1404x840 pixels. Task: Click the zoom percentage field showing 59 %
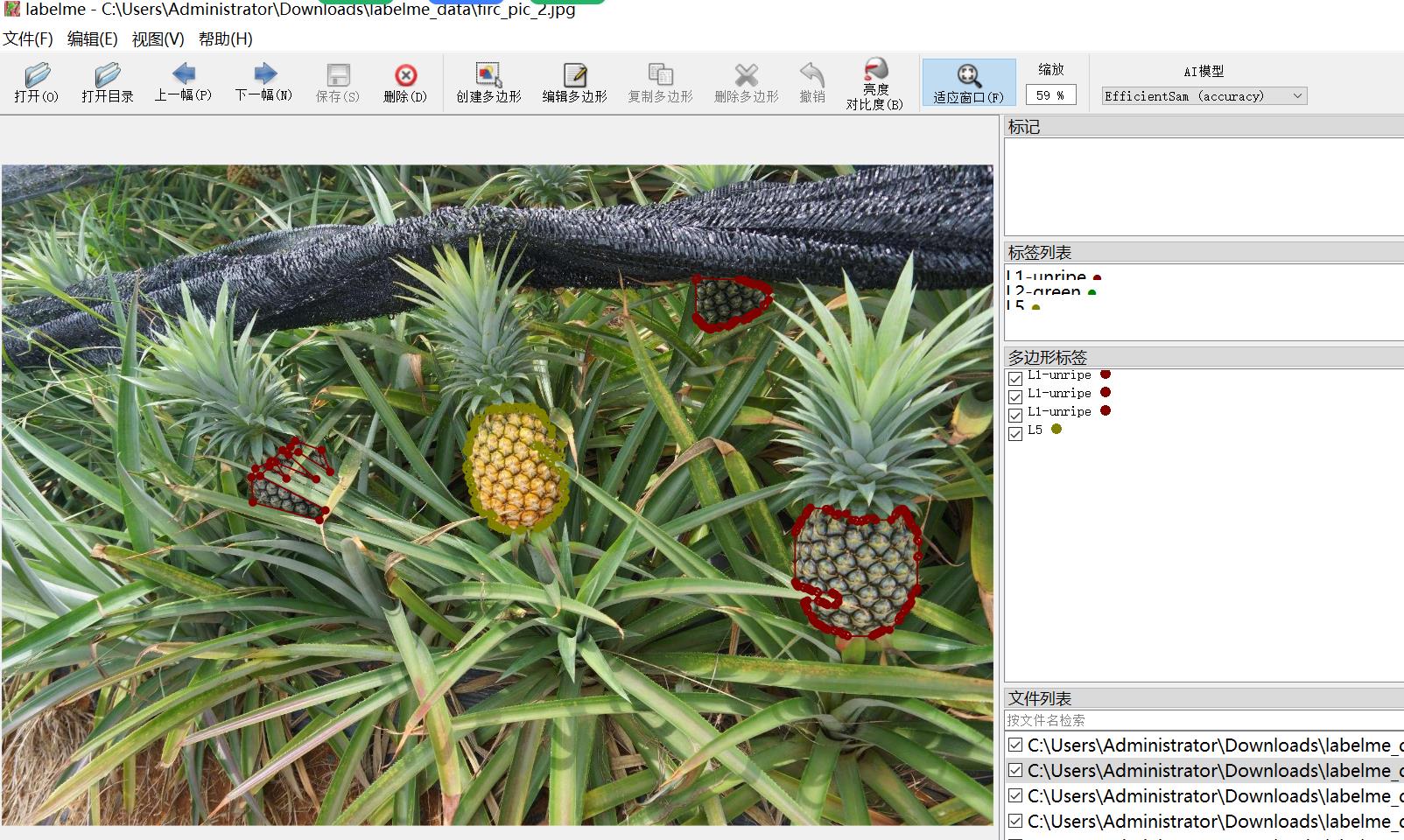(1050, 94)
